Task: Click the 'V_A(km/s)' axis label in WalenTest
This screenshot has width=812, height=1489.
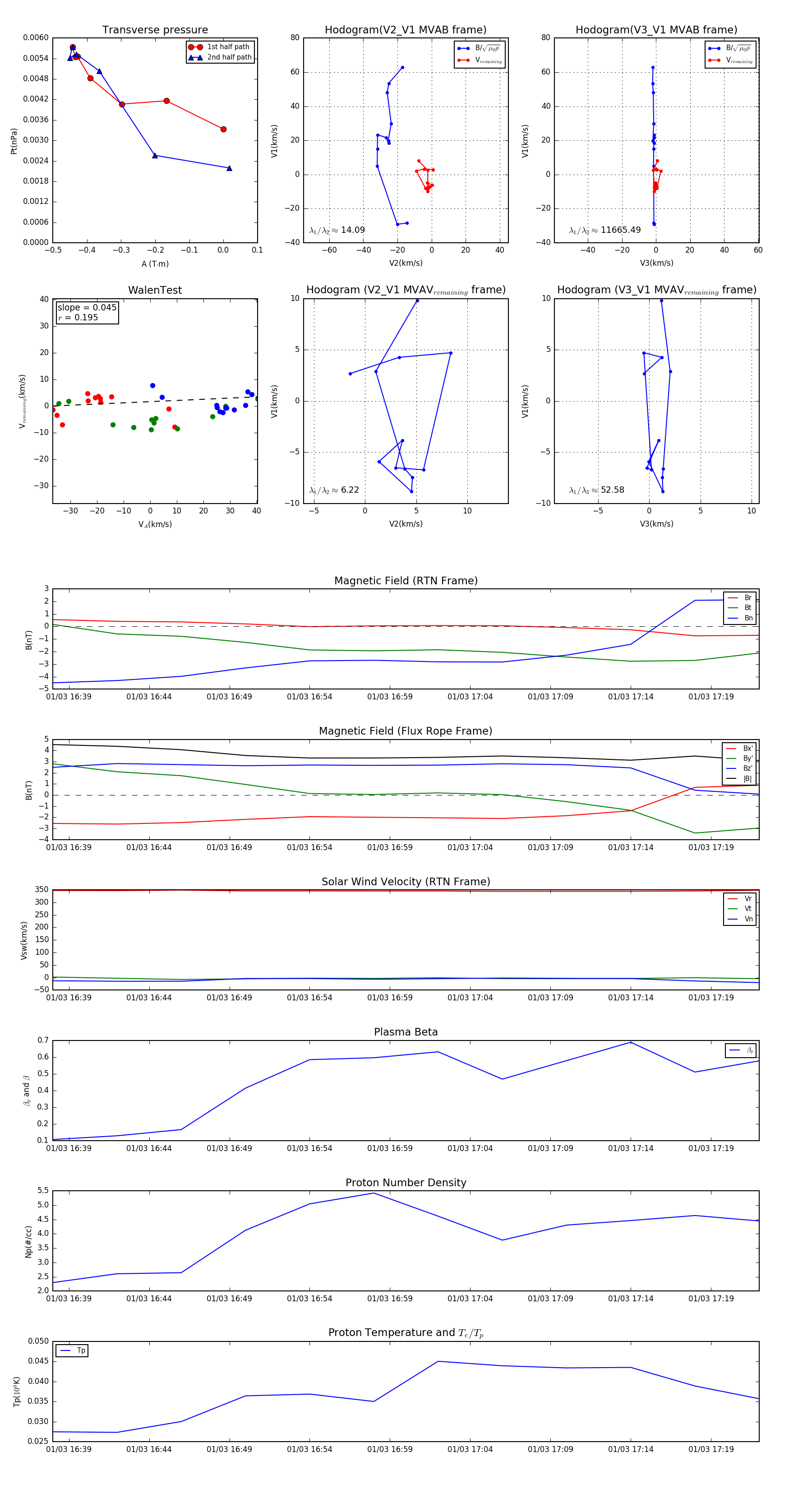Action: click(x=155, y=524)
